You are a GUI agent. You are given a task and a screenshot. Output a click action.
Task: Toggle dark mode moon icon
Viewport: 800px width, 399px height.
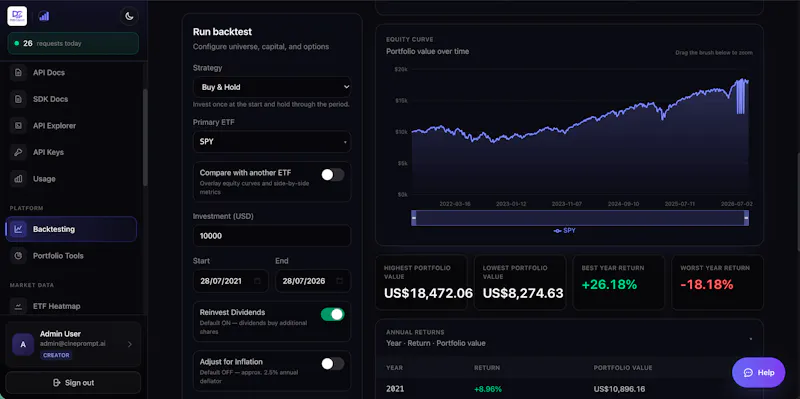click(129, 16)
